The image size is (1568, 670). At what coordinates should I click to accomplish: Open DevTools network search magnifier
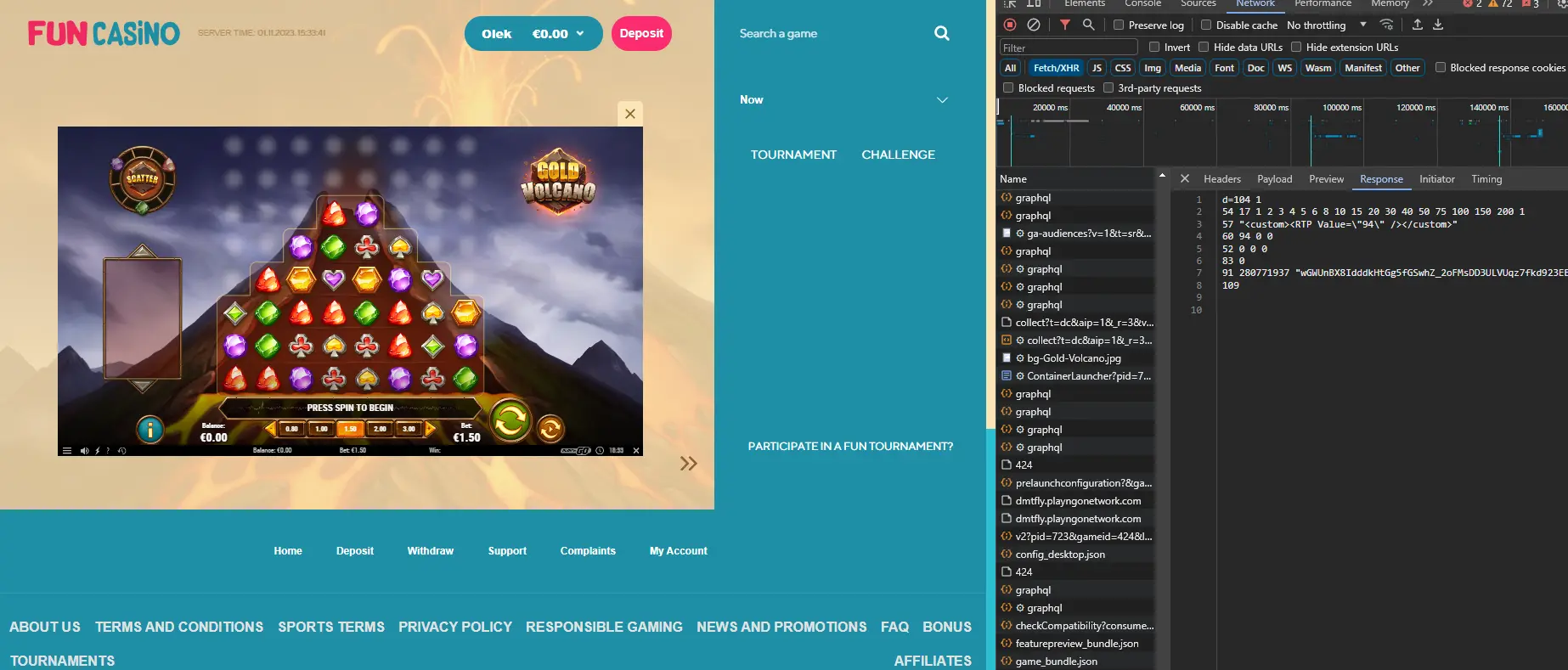click(x=1088, y=25)
